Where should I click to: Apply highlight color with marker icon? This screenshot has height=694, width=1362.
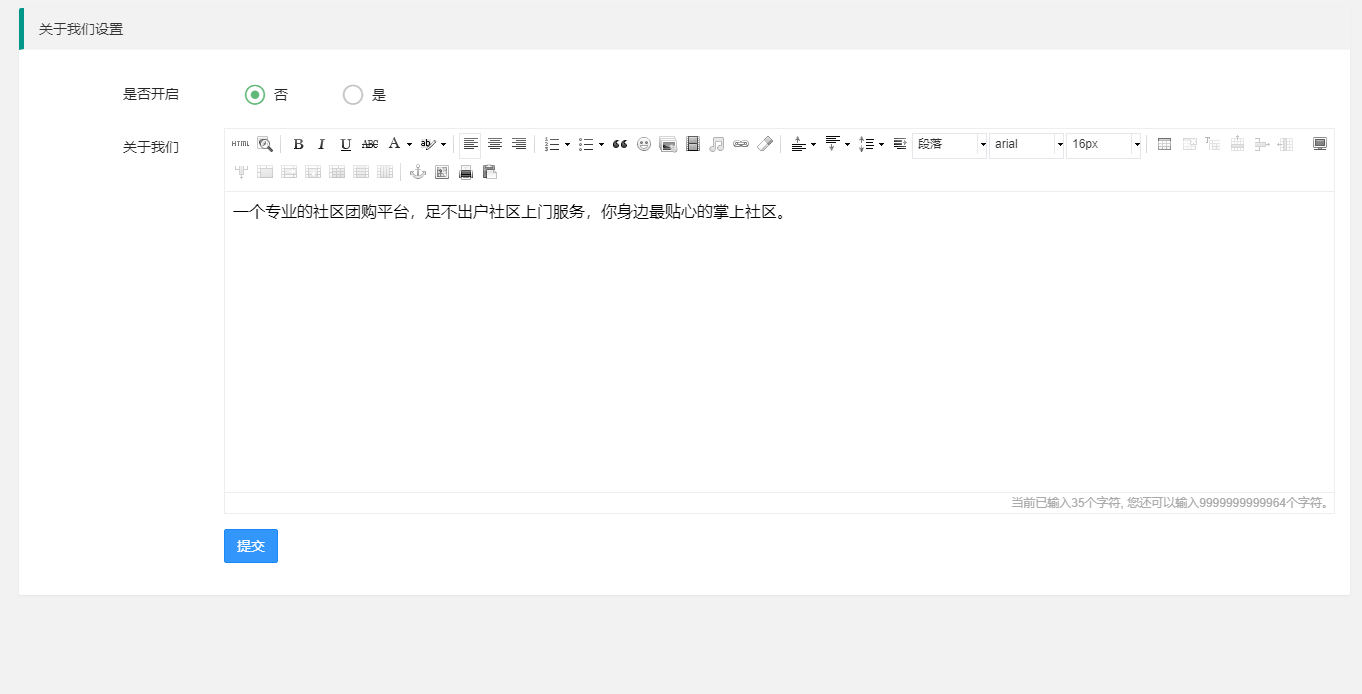click(x=428, y=144)
